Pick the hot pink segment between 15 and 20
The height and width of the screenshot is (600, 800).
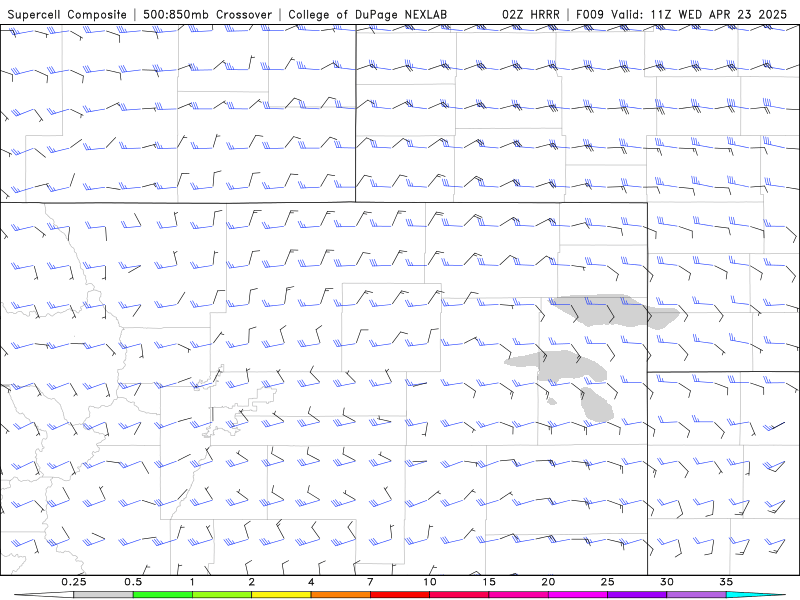518,595
